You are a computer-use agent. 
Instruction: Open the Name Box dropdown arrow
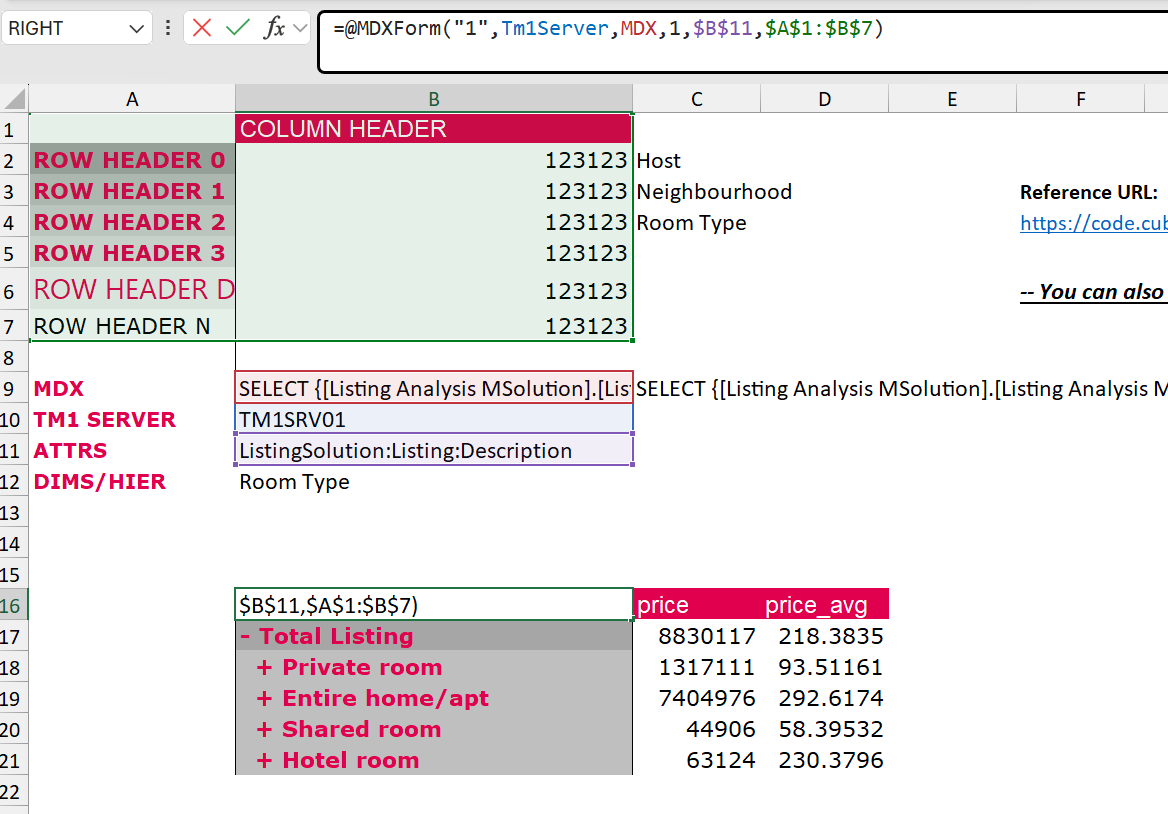point(136,29)
